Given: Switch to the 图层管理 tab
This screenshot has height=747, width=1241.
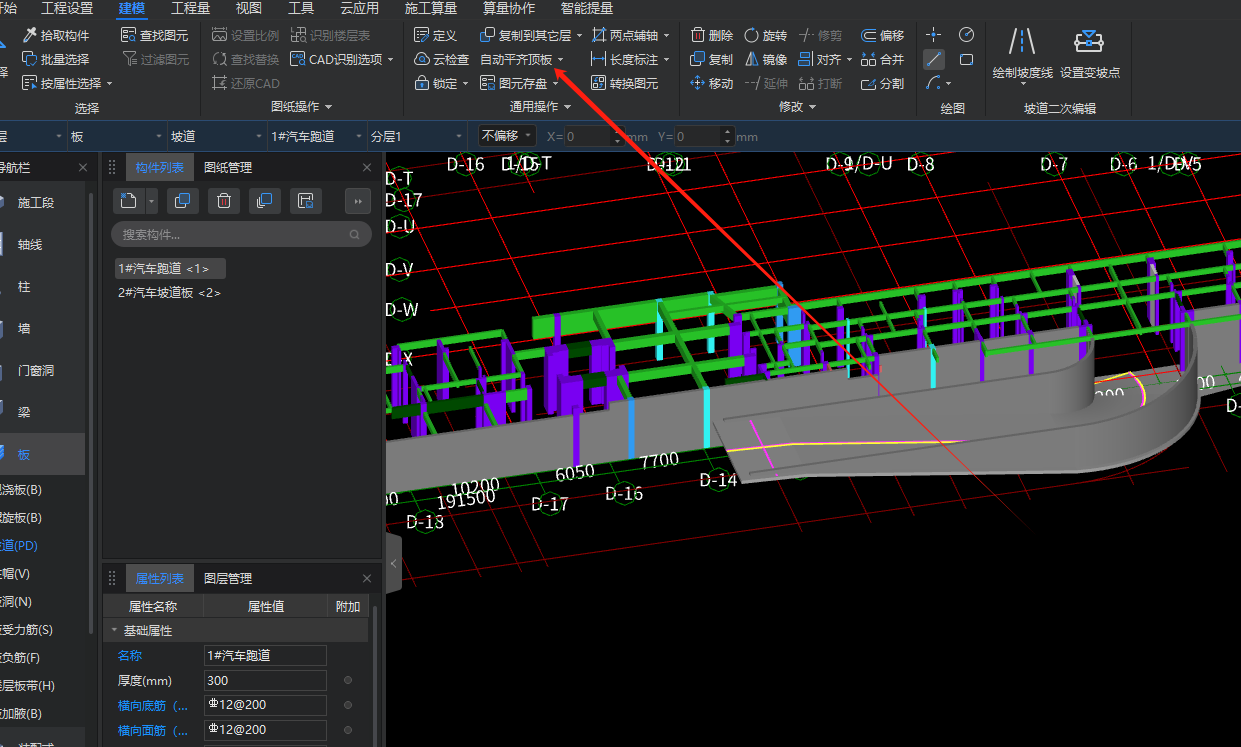Looking at the screenshot, I should click(x=228, y=578).
